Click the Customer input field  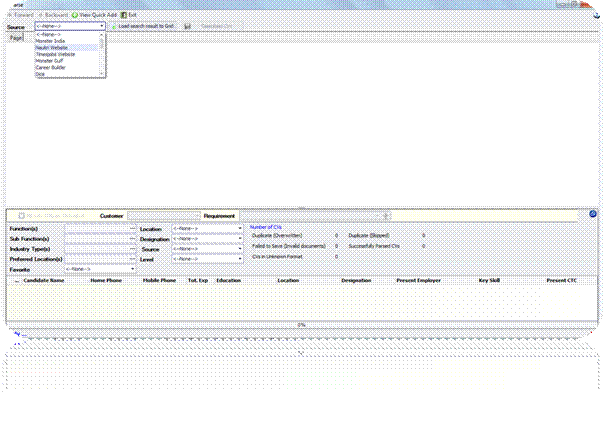click(164, 216)
